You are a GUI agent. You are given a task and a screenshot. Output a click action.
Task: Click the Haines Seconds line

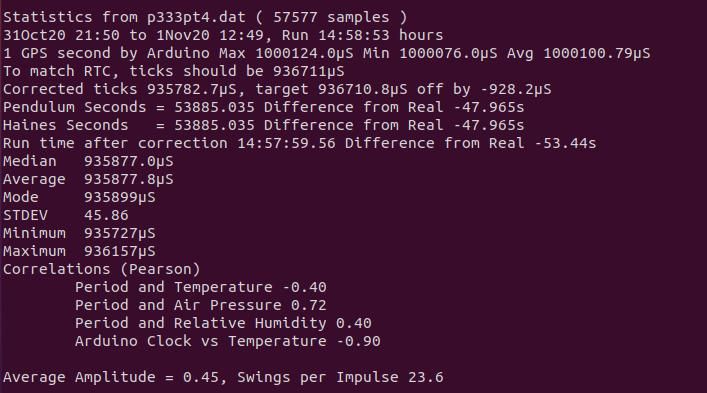[264, 125]
